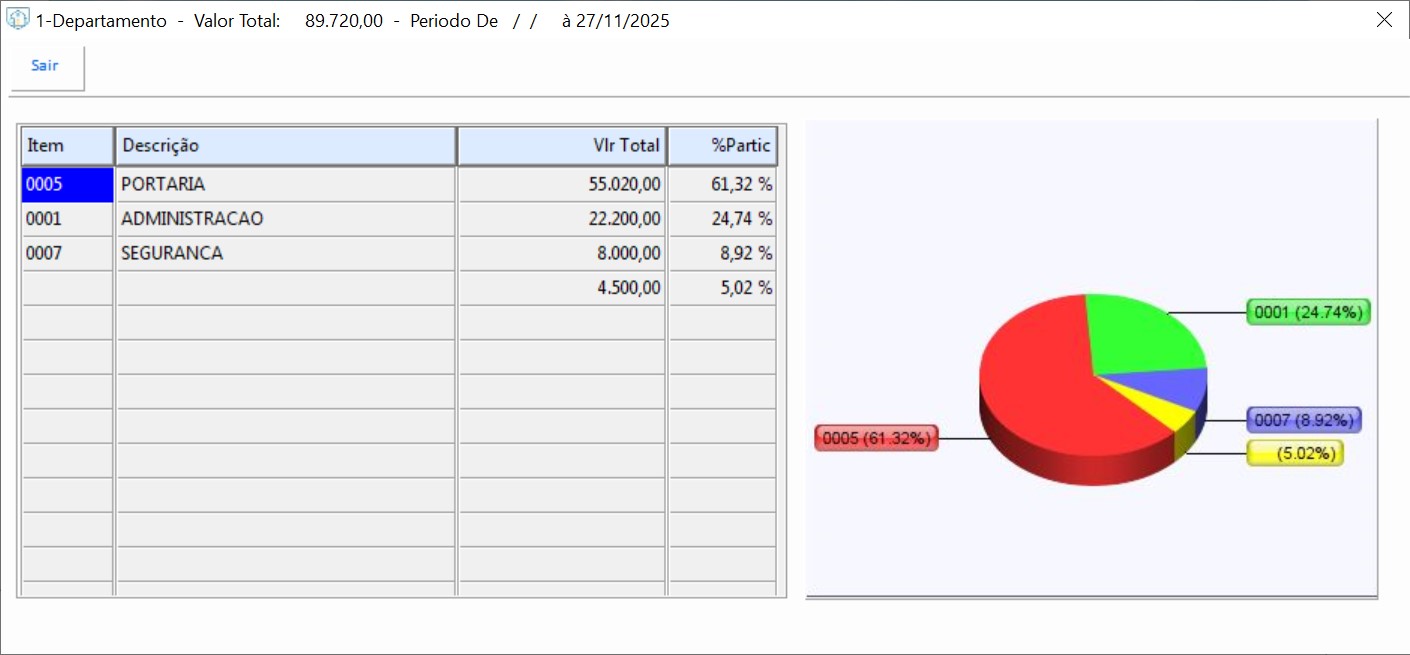Click the 0007 (8.92%) chart label
The width and height of the screenshot is (1410, 655).
(x=1304, y=420)
